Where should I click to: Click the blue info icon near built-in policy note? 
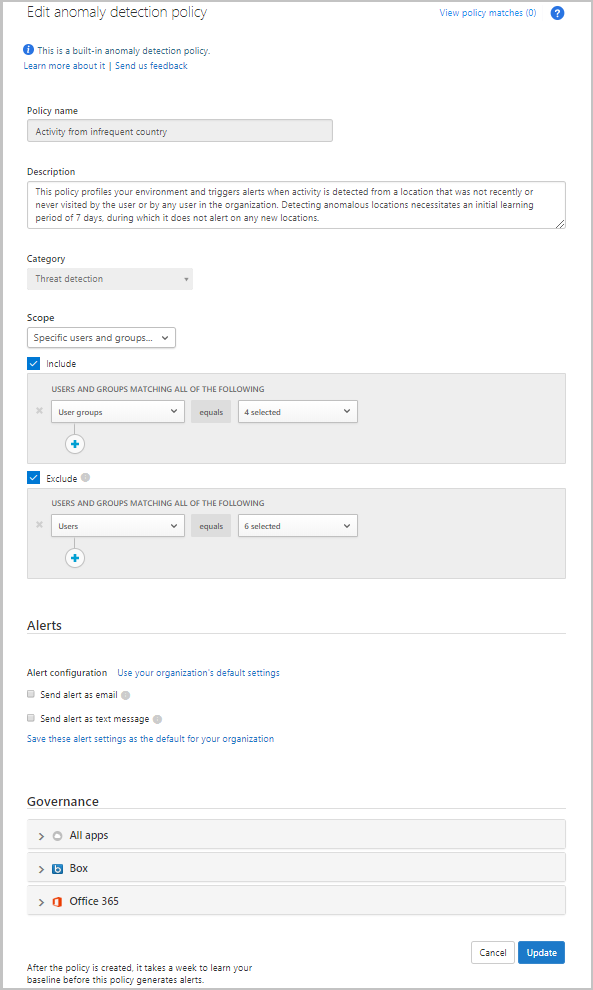click(28, 50)
